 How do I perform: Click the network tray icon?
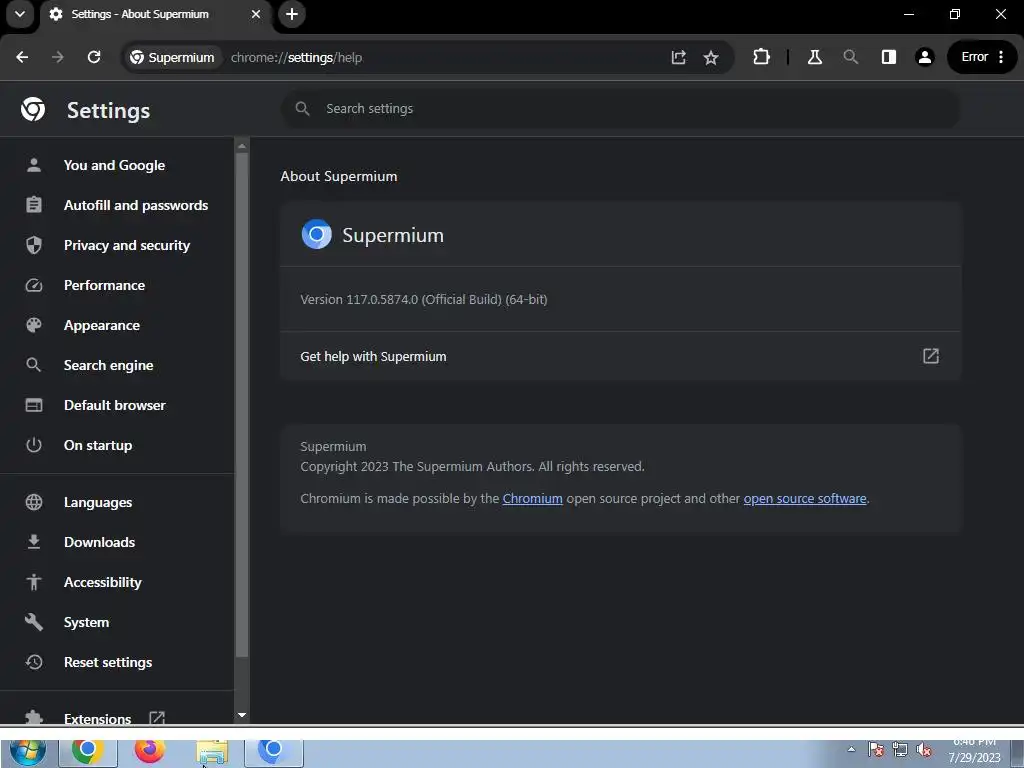pos(900,750)
